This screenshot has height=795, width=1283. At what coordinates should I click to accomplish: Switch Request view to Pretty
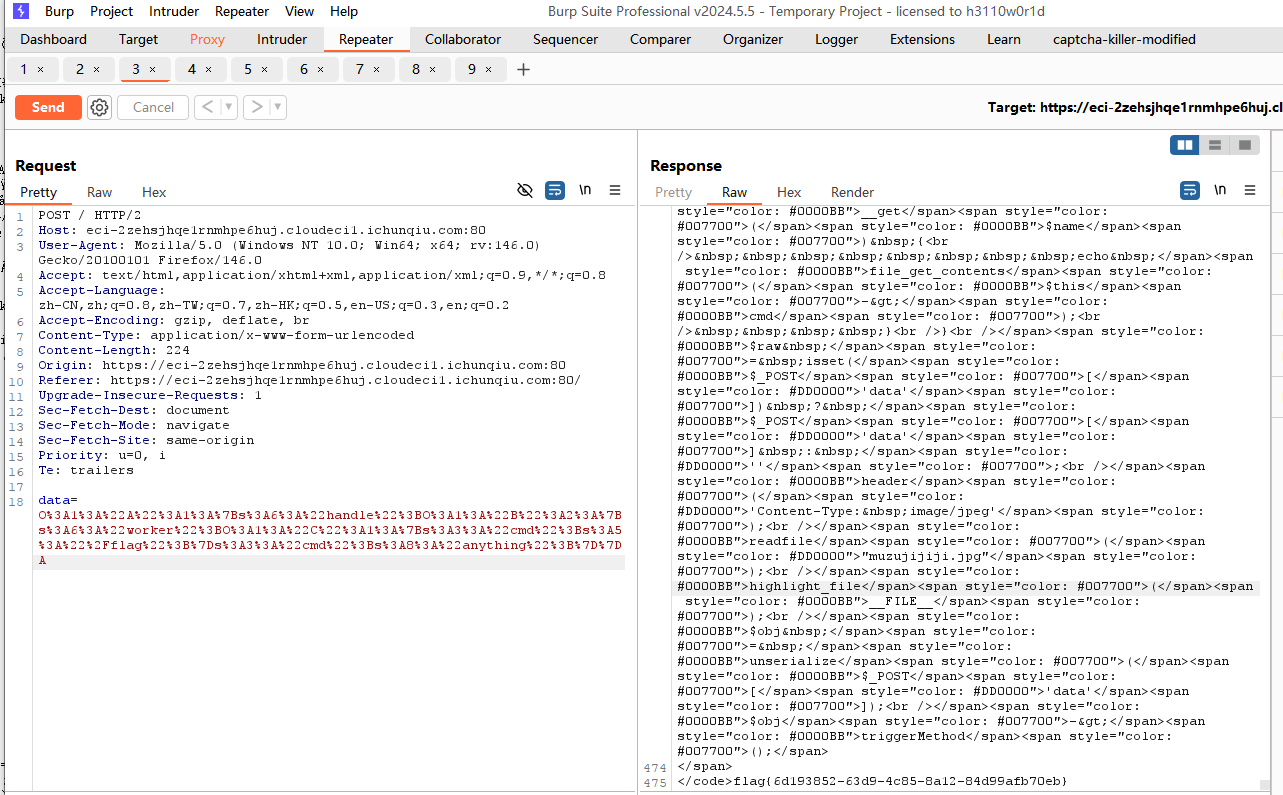click(39, 192)
